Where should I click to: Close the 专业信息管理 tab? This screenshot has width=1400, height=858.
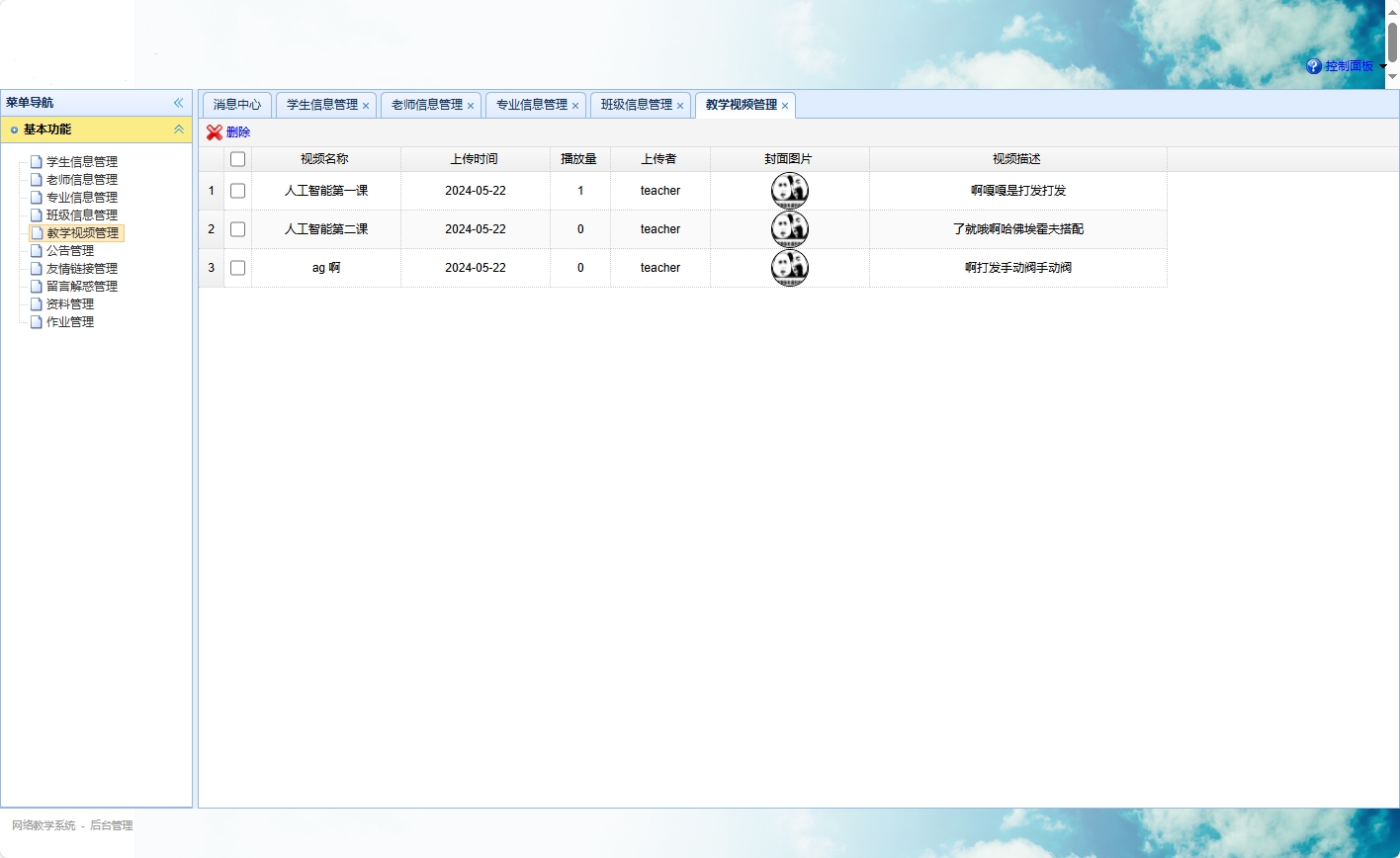click(575, 105)
